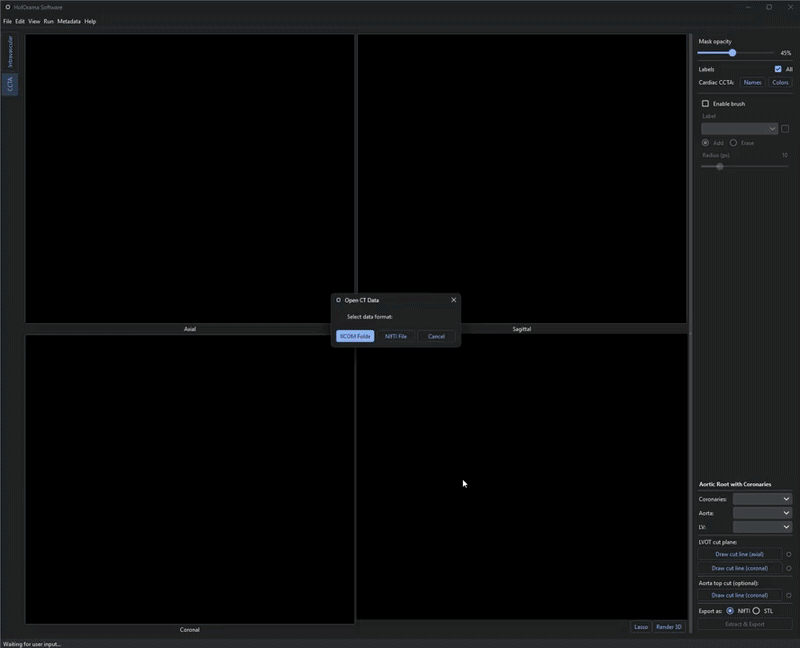Activate the Lasso tool
The height and width of the screenshot is (648, 800).
(x=641, y=627)
